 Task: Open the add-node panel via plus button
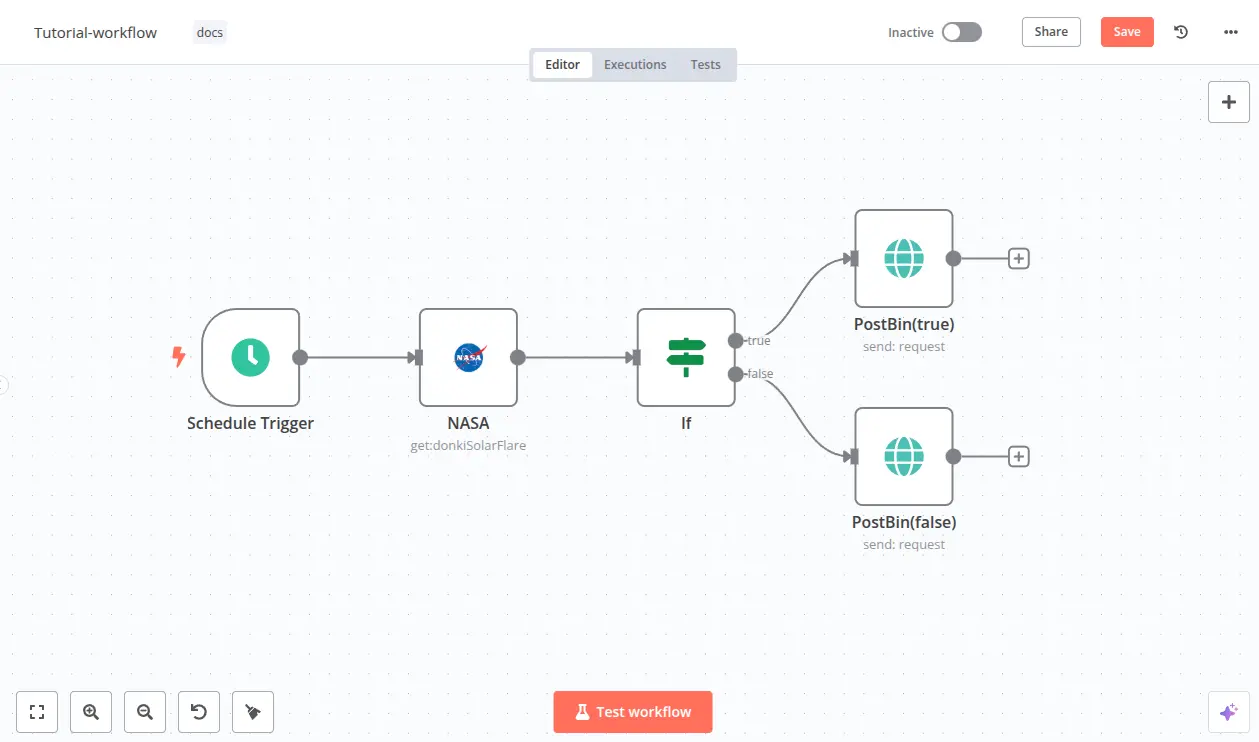coord(1228,102)
